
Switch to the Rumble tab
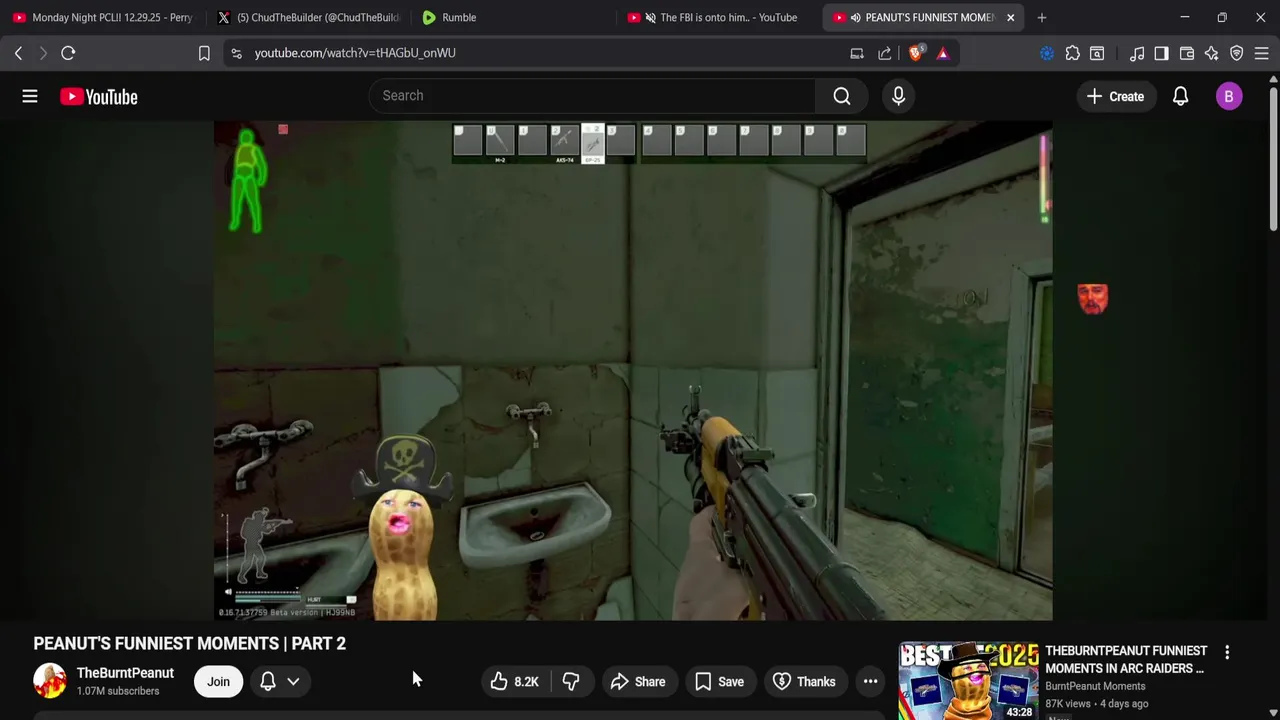(514, 17)
